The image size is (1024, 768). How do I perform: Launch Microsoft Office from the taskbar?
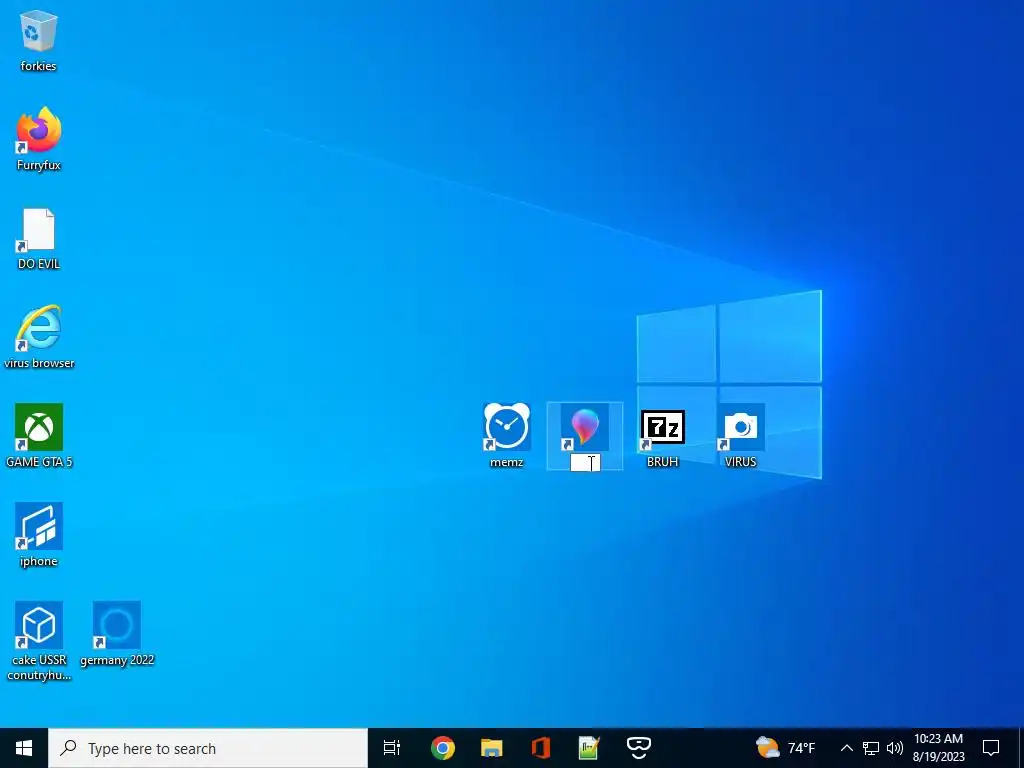pos(541,748)
